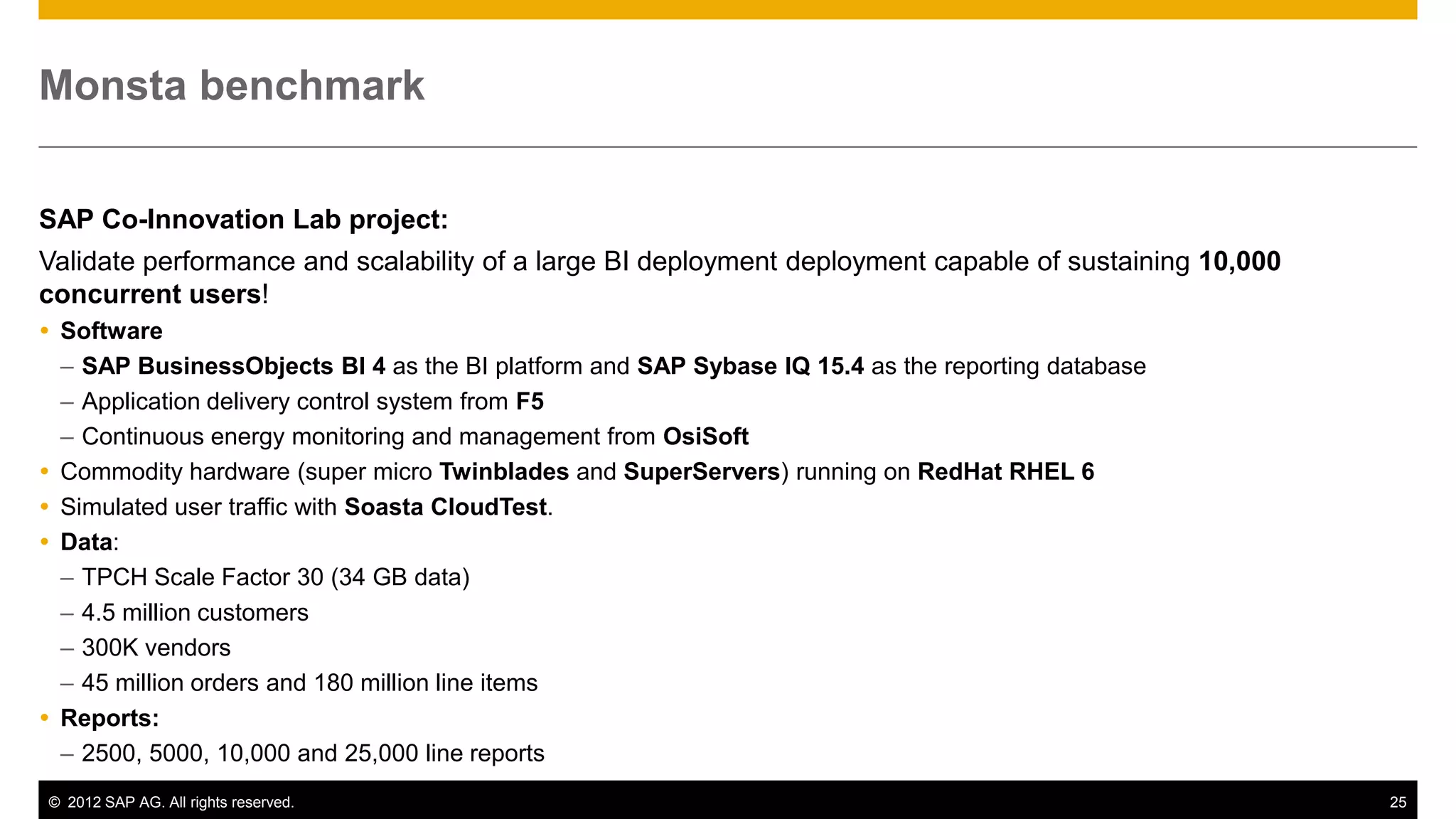Click the '300K vendors' line

[156, 648]
